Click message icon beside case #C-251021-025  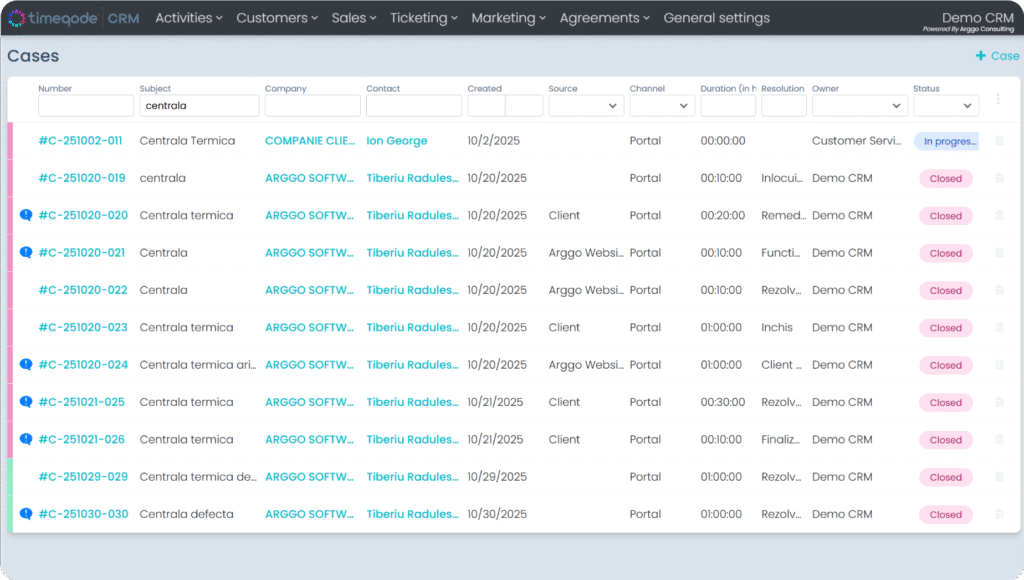pyautogui.click(x=26, y=402)
